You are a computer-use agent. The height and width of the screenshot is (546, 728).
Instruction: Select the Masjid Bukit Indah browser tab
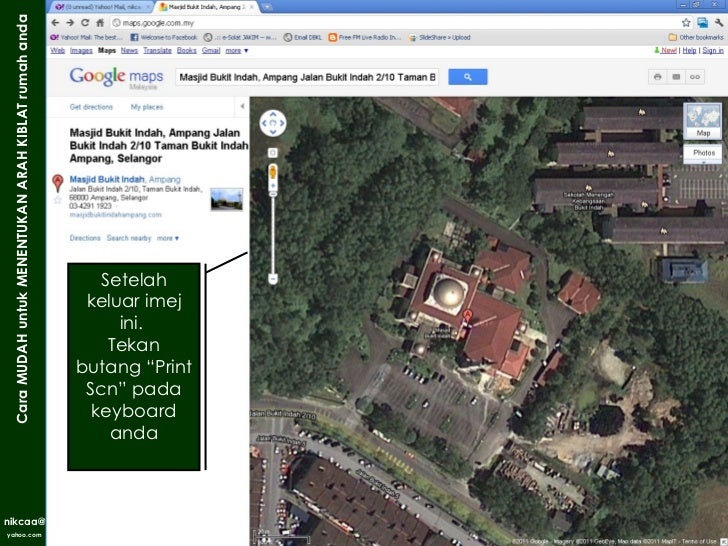point(206,7)
